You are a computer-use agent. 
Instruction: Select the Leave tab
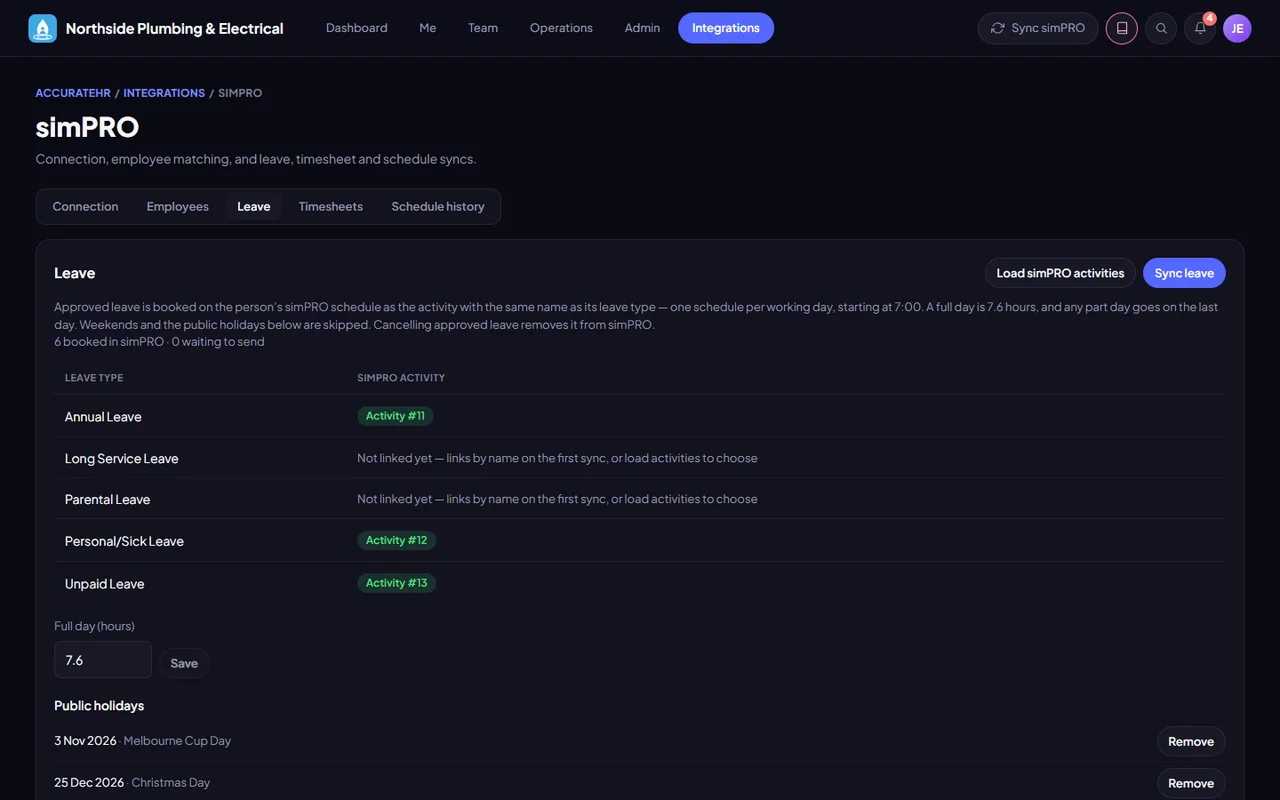click(x=254, y=207)
